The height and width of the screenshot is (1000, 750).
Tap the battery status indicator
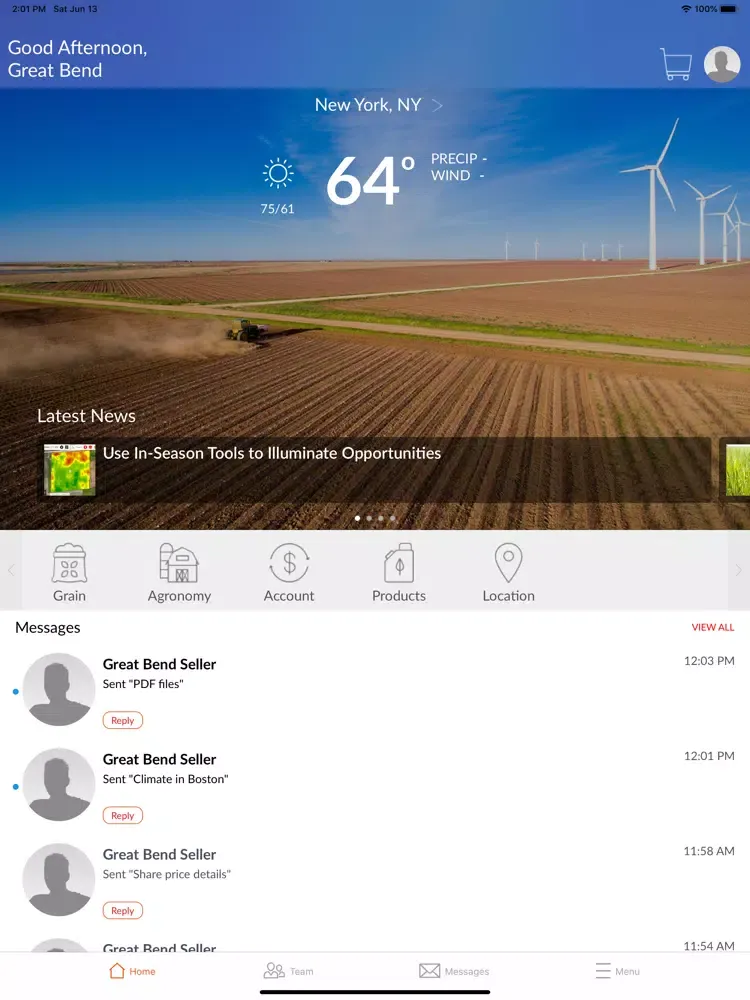tap(728, 9)
